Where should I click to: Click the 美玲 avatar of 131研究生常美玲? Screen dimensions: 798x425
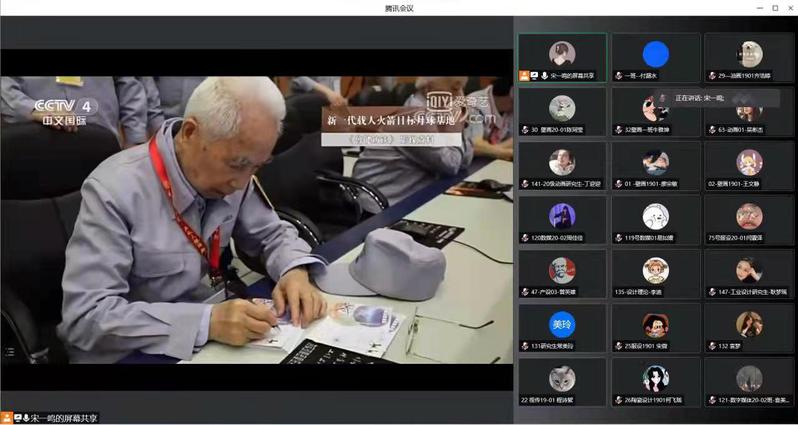tap(562, 323)
